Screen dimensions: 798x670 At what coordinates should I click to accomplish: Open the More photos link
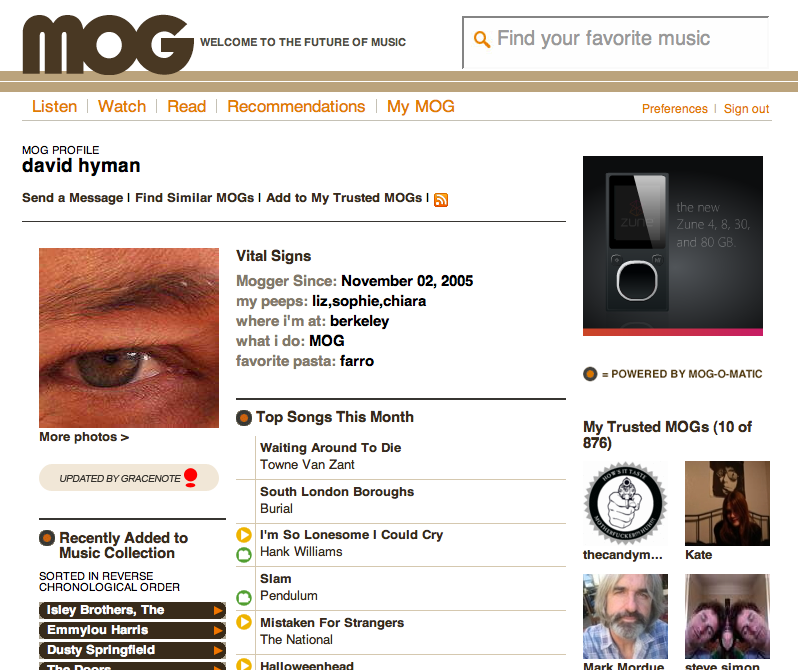84,437
